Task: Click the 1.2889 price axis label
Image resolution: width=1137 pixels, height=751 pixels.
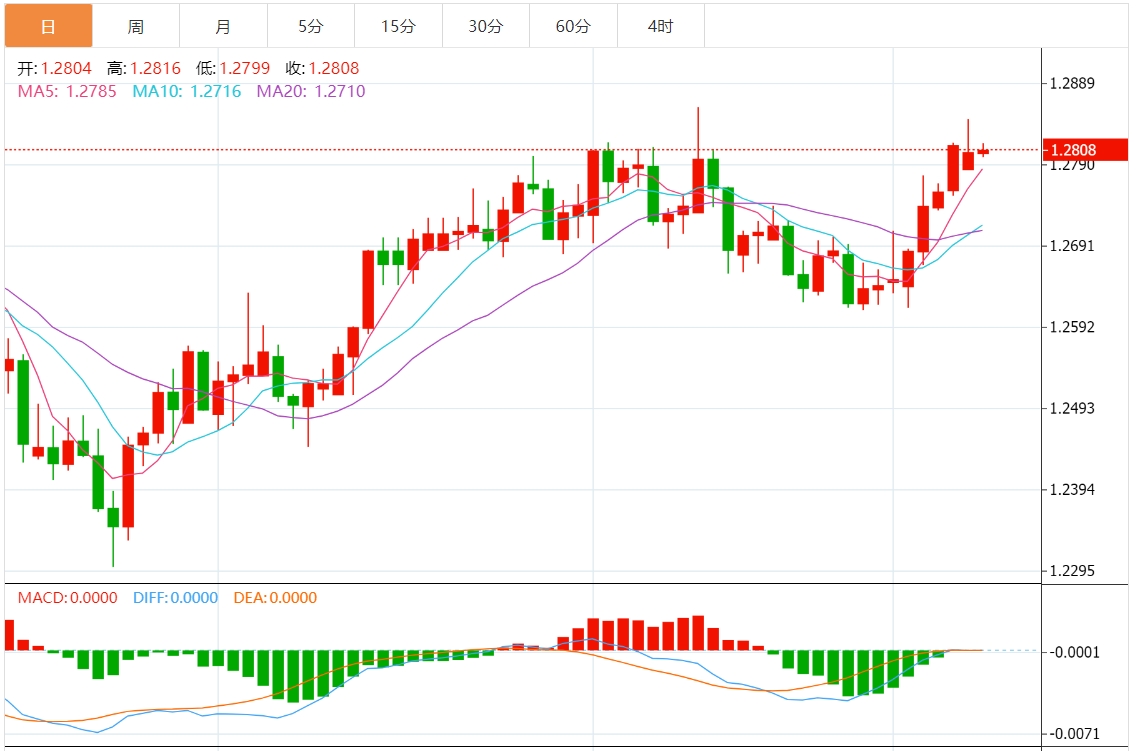Action: coord(1072,83)
